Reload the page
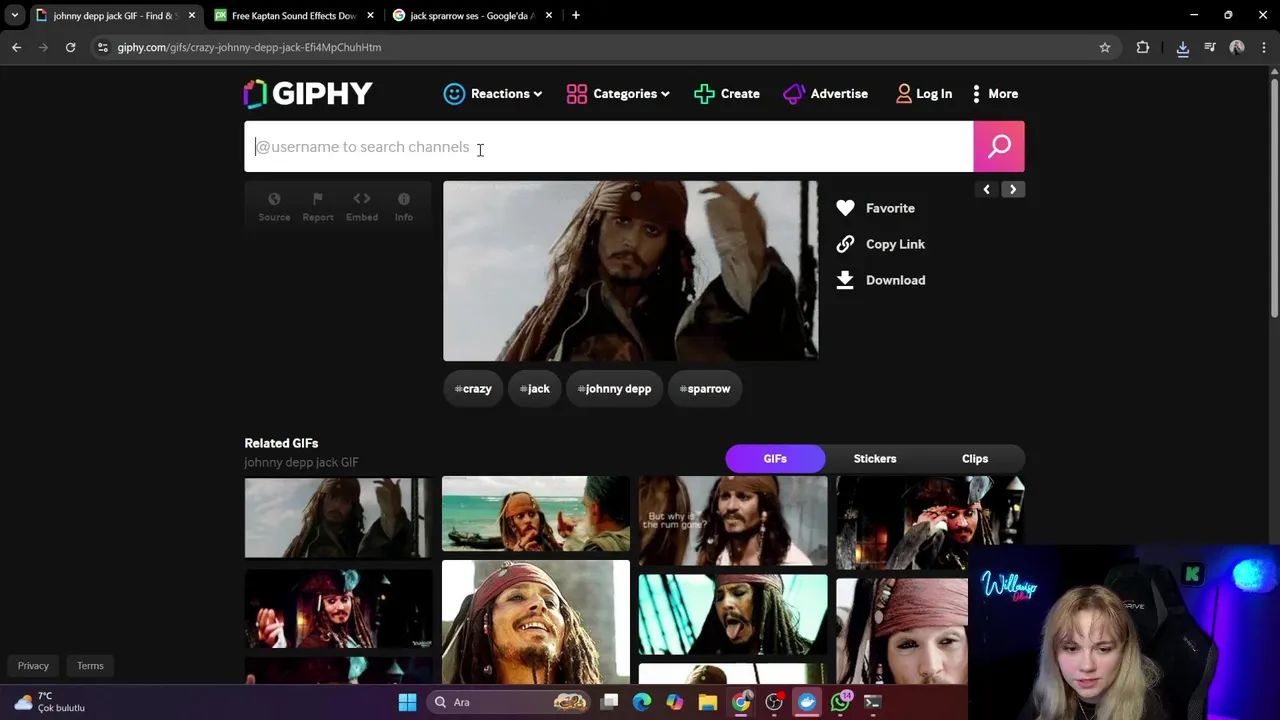Viewport: 1280px width, 720px height. pyautogui.click(x=70, y=47)
